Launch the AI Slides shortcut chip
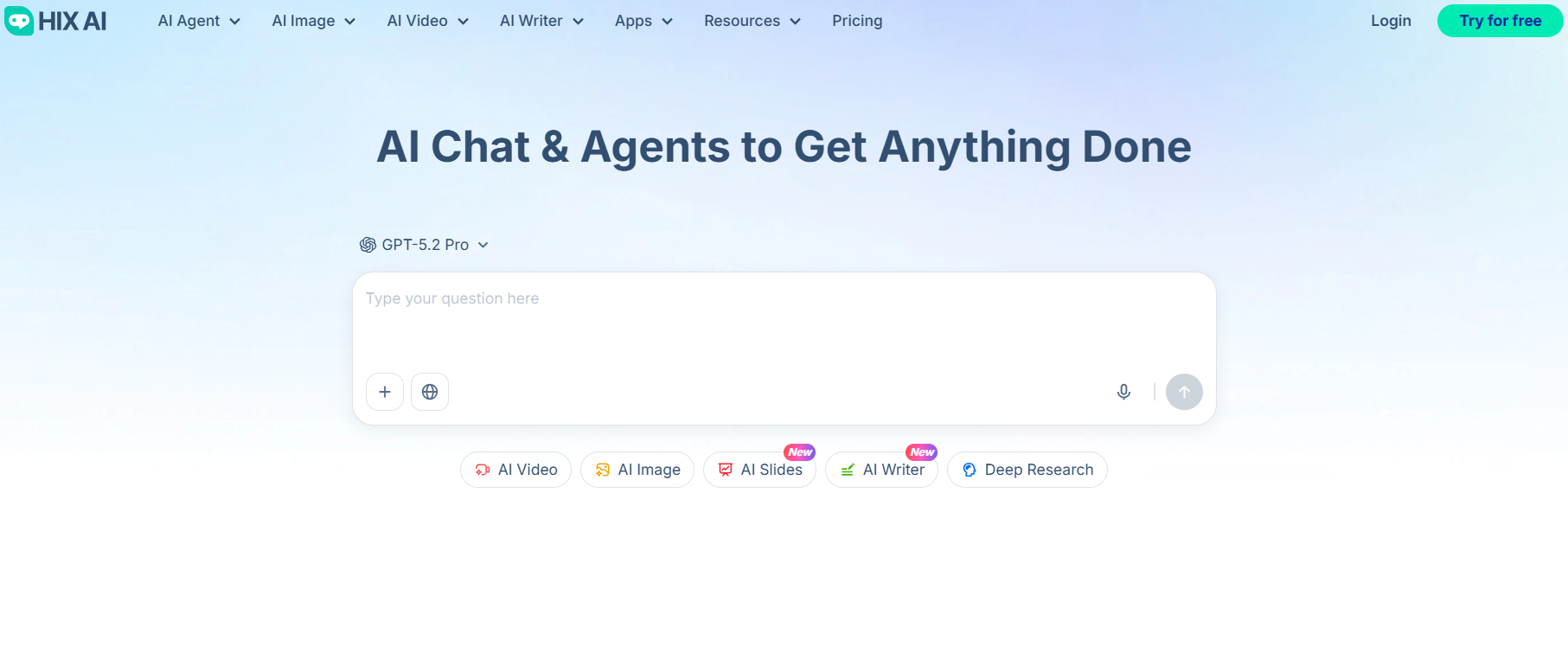Viewport: 1568px width, 666px height. coord(760,470)
